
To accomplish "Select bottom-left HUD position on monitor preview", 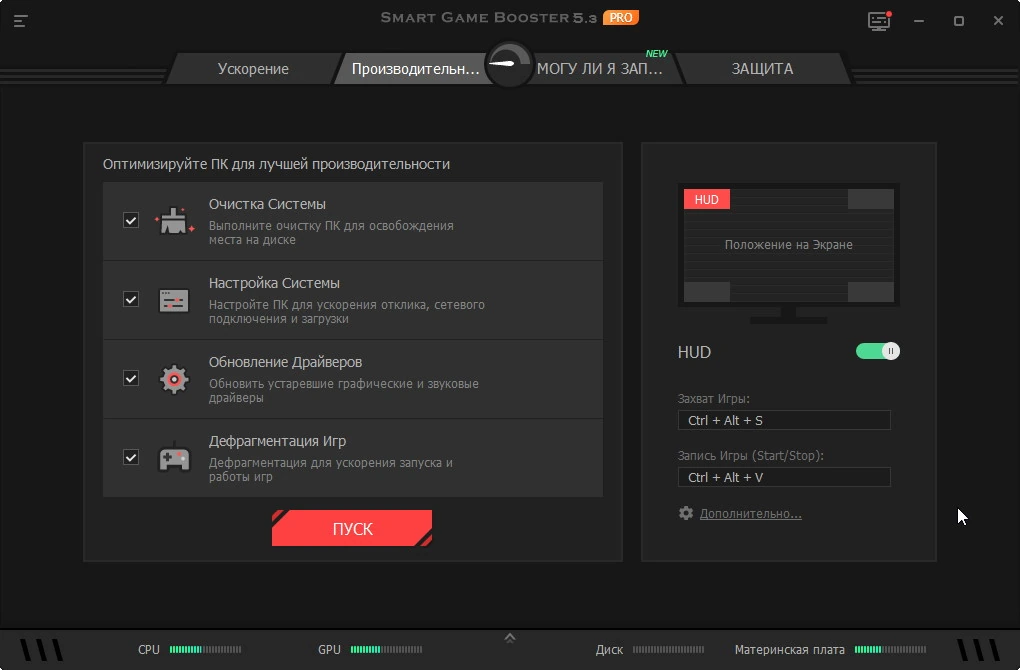I will 707,292.
